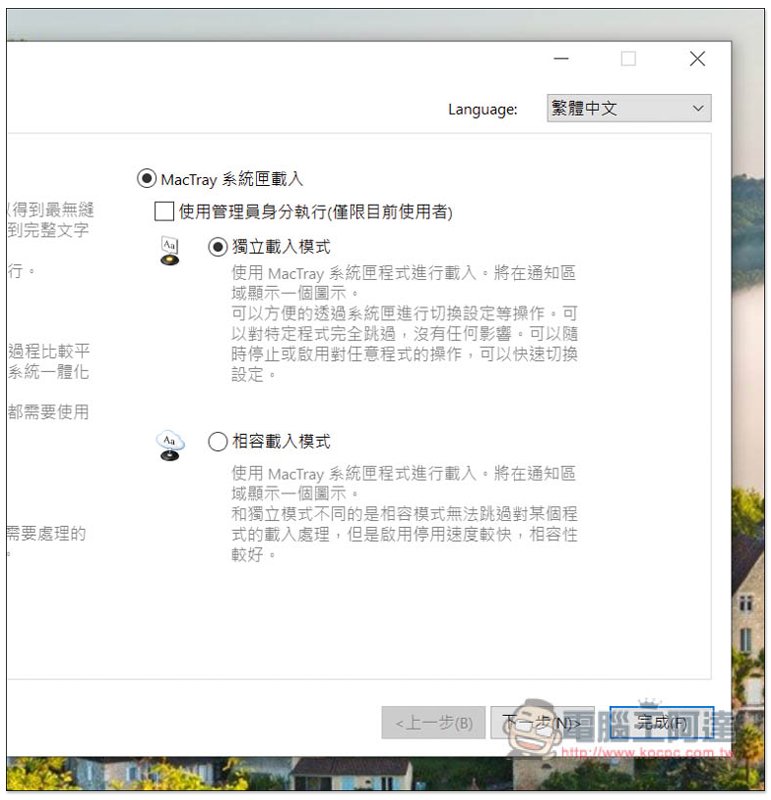This screenshot has width=771, height=800.
Task: Finish setup with the 完成(F) button
Action: click(662, 723)
